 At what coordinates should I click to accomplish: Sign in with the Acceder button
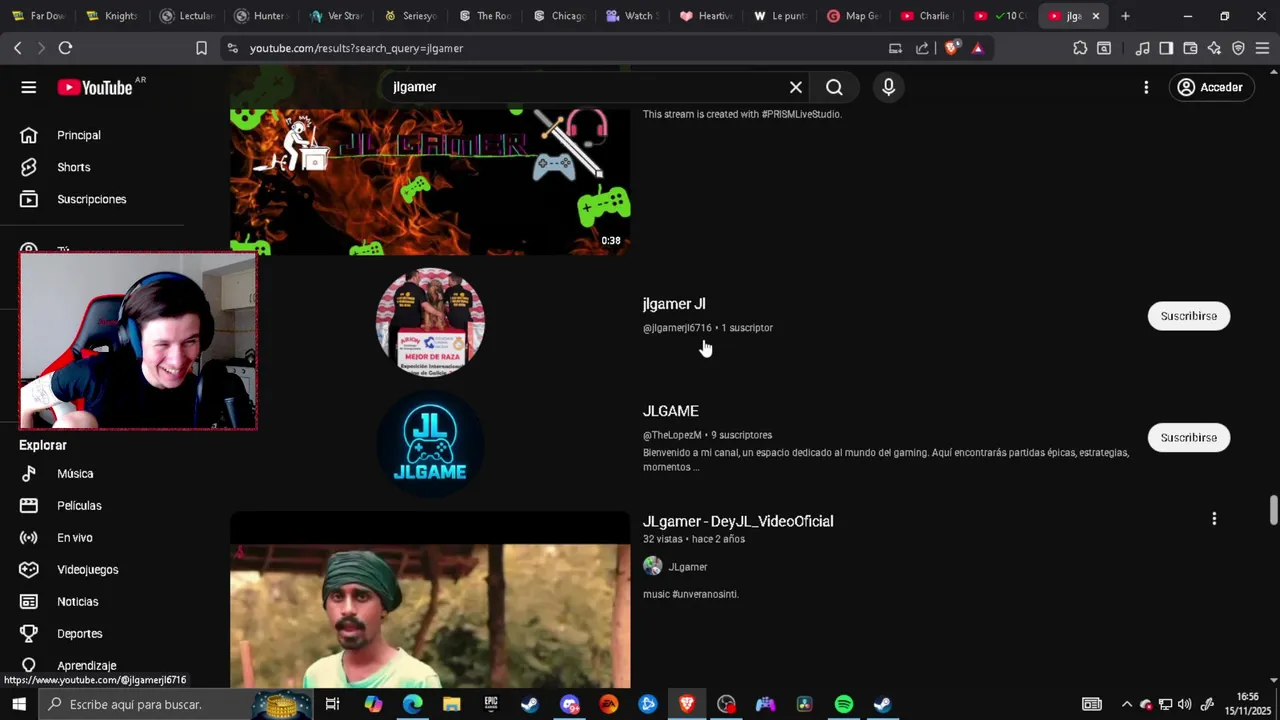(x=1210, y=87)
